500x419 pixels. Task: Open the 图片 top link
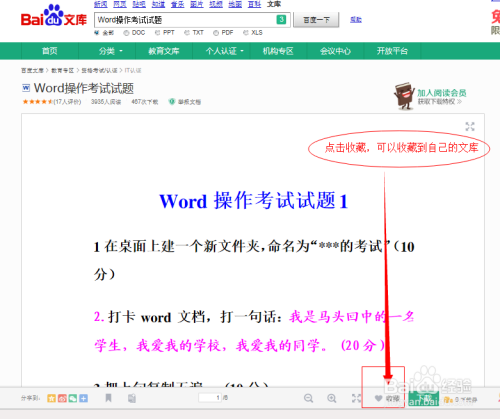197,4
